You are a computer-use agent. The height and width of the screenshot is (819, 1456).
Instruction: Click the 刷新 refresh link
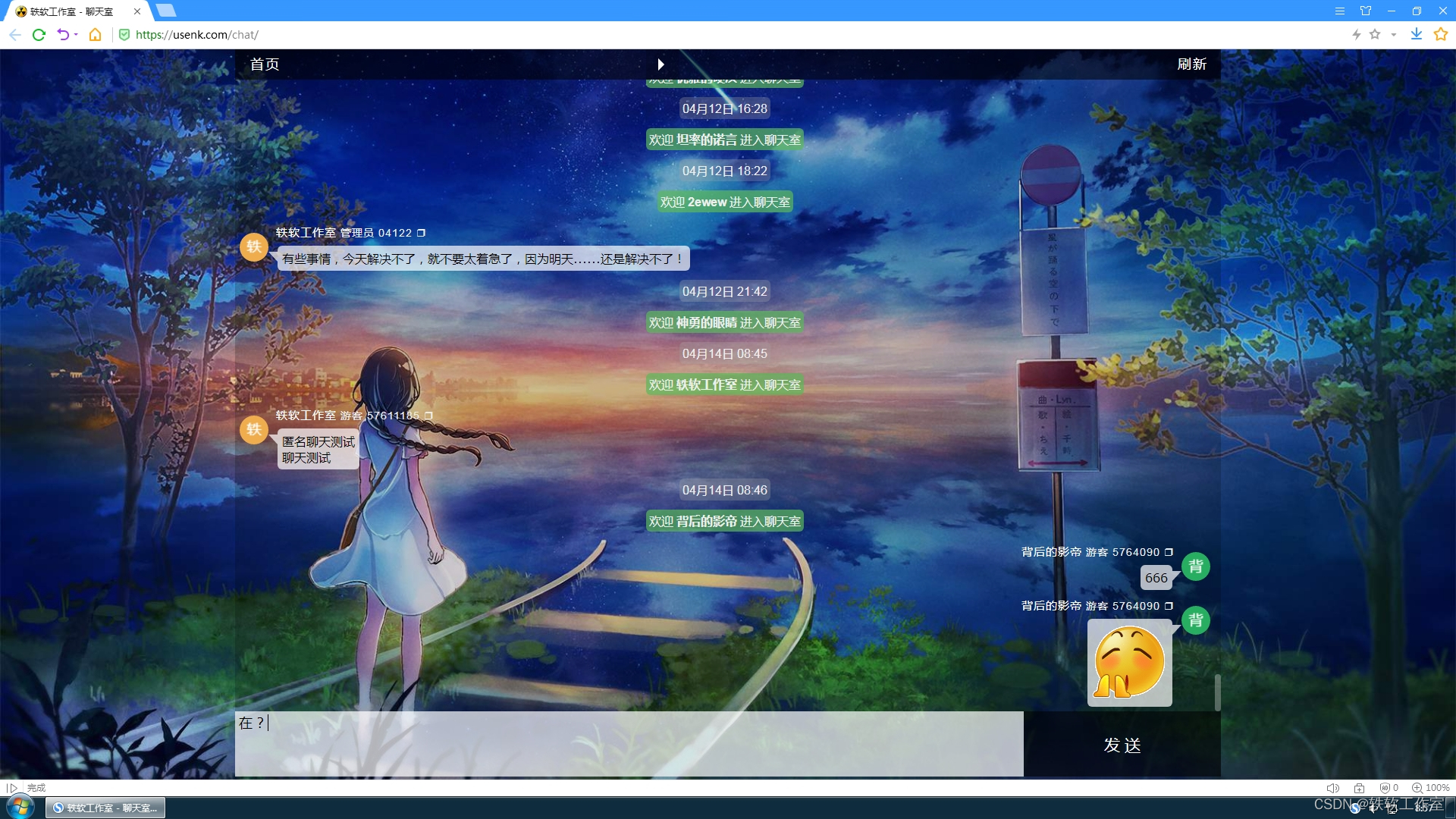[1191, 64]
